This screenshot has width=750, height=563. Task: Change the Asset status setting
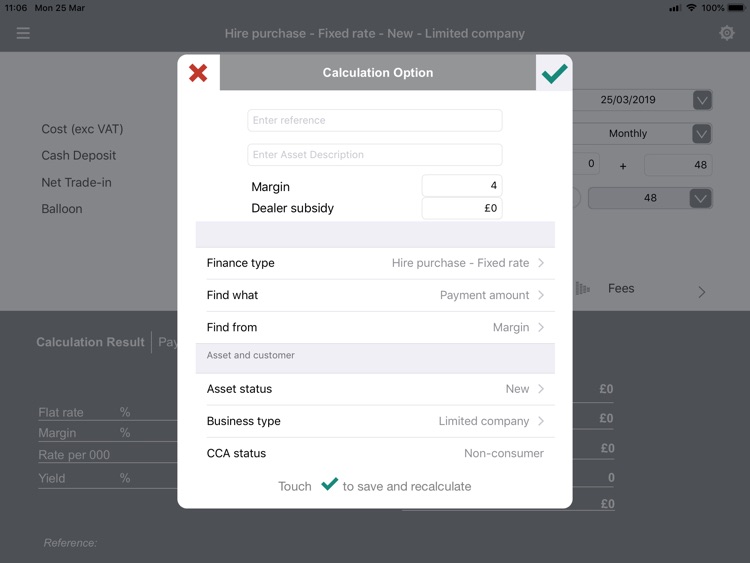tap(375, 389)
